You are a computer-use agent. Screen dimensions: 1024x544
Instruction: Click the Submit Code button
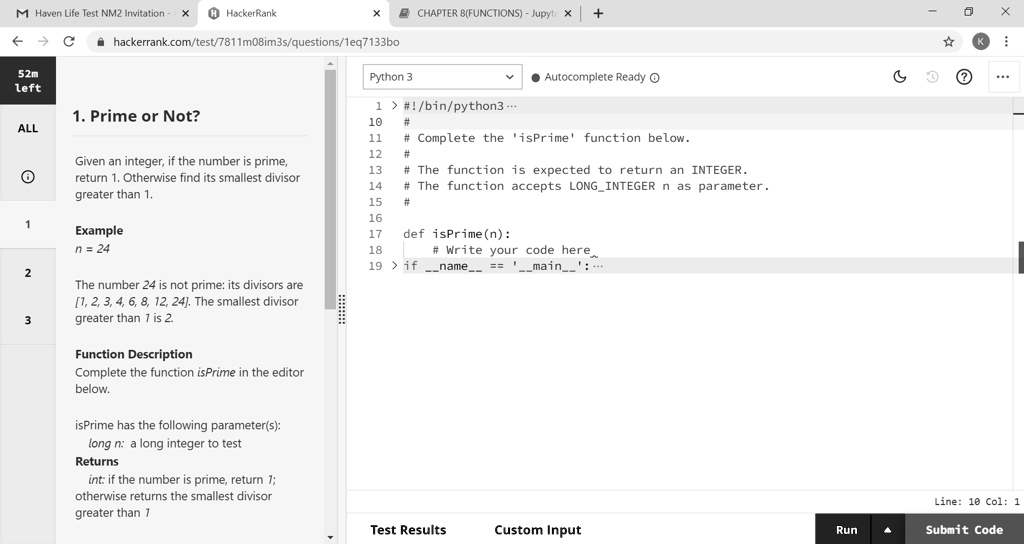point(963,530)
